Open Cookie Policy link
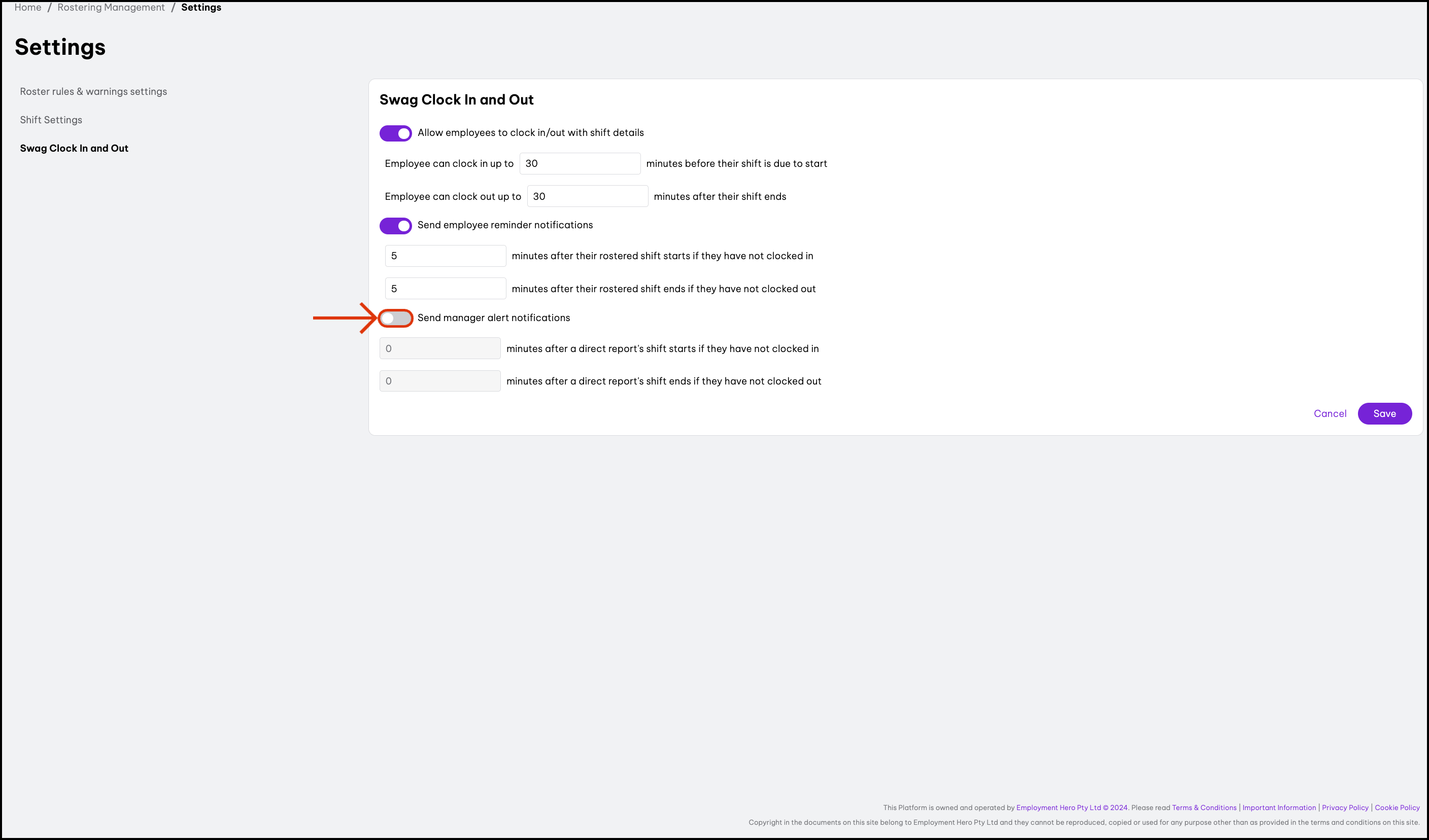The height and width of the screenshot is (840, 1429). [1397, 808]
